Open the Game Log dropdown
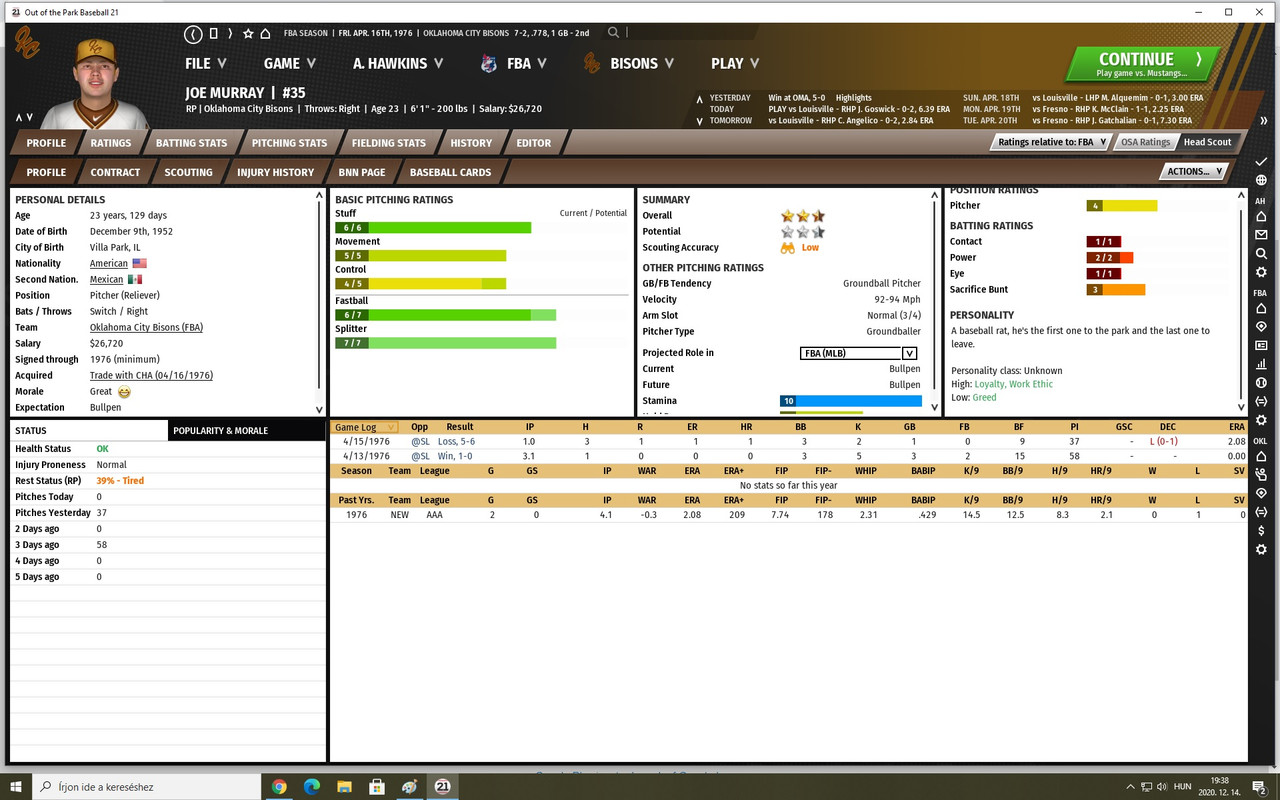 [364, 427]
